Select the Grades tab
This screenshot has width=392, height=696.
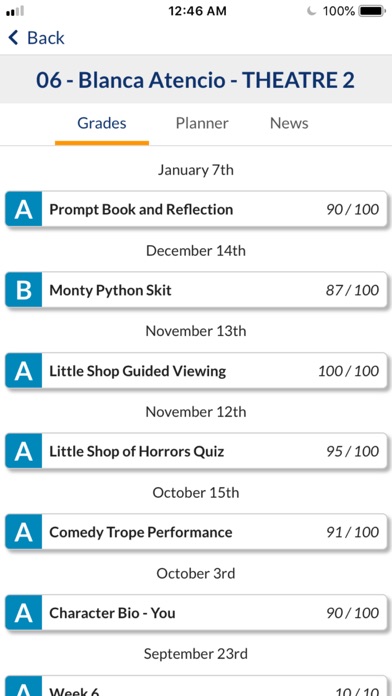click(x=102, y=123)
